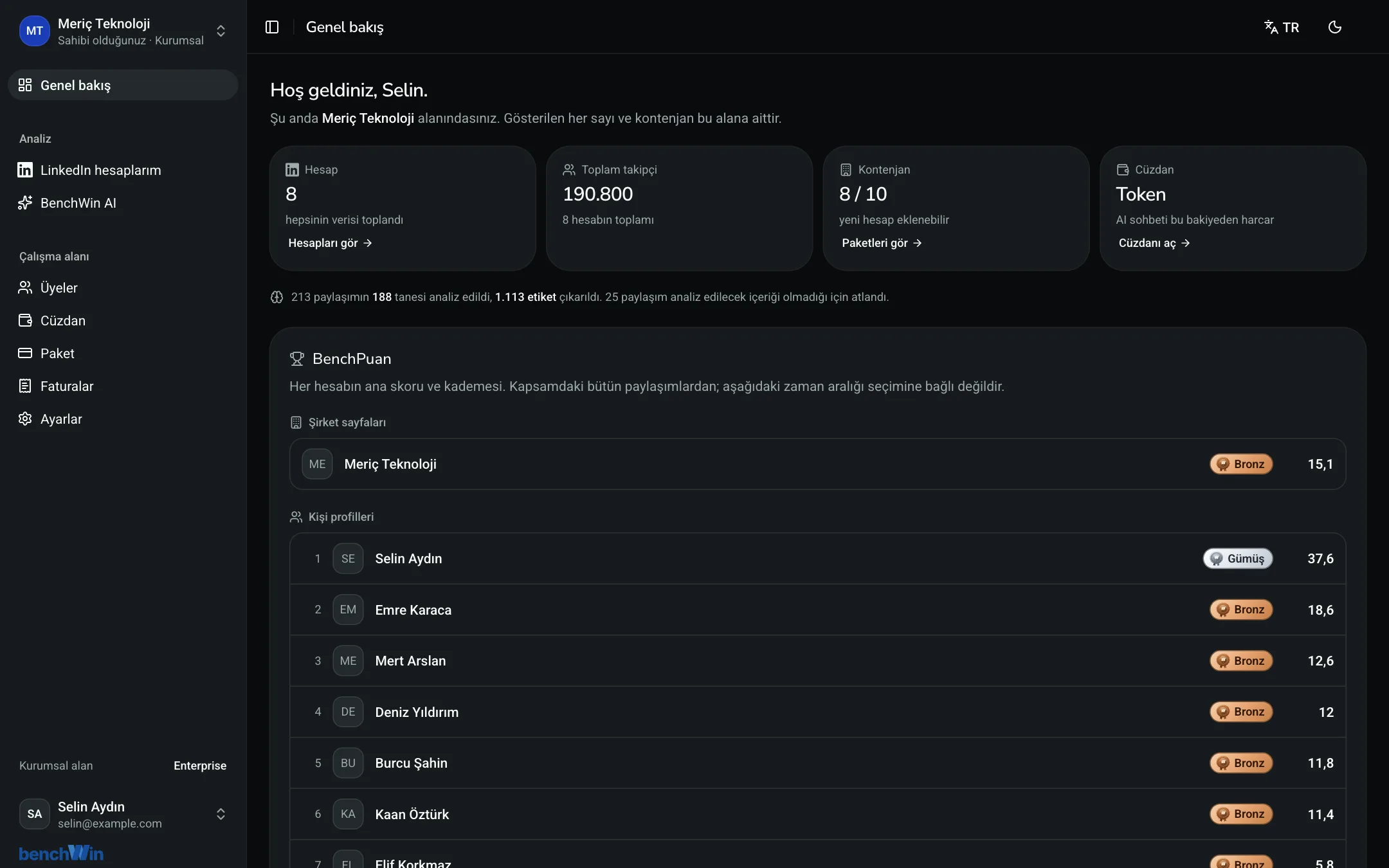Open BenchWin AI sidebar item
Image resolution: width=1389 pixels, height=868 pixels.
click(x=123, y=203)
